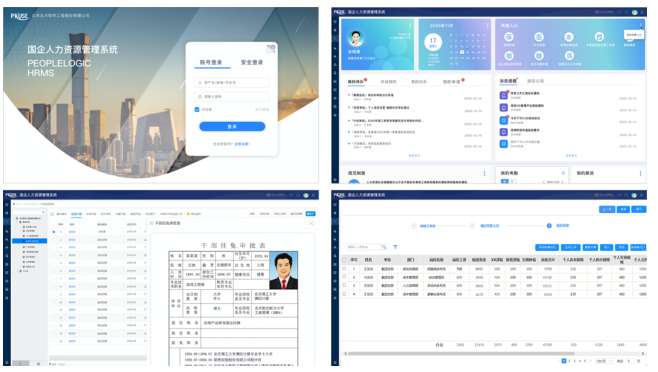Open the three-dot menu of the 规范制度 card
The height and width of the screenshot is (372, 658).
pos(484,173)
